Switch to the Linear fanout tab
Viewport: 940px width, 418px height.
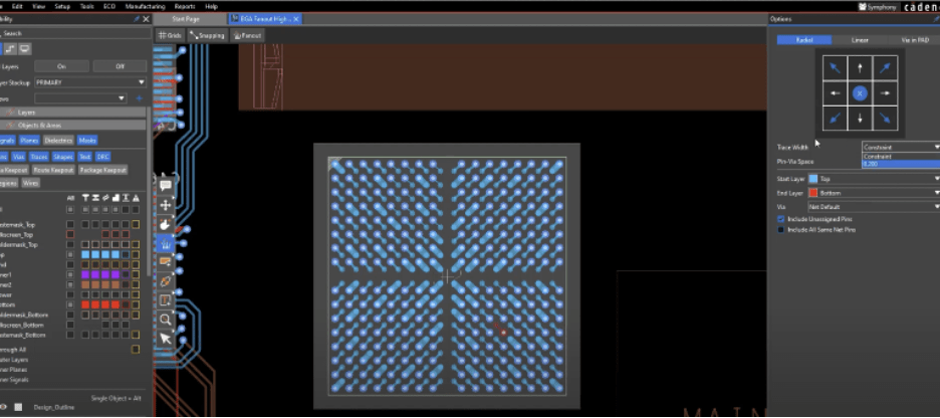[860, 40]
